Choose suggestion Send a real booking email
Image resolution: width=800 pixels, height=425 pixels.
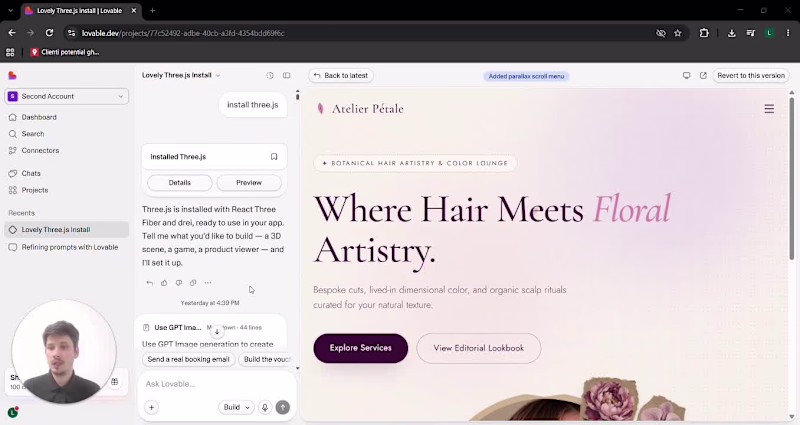click(188, 359)
